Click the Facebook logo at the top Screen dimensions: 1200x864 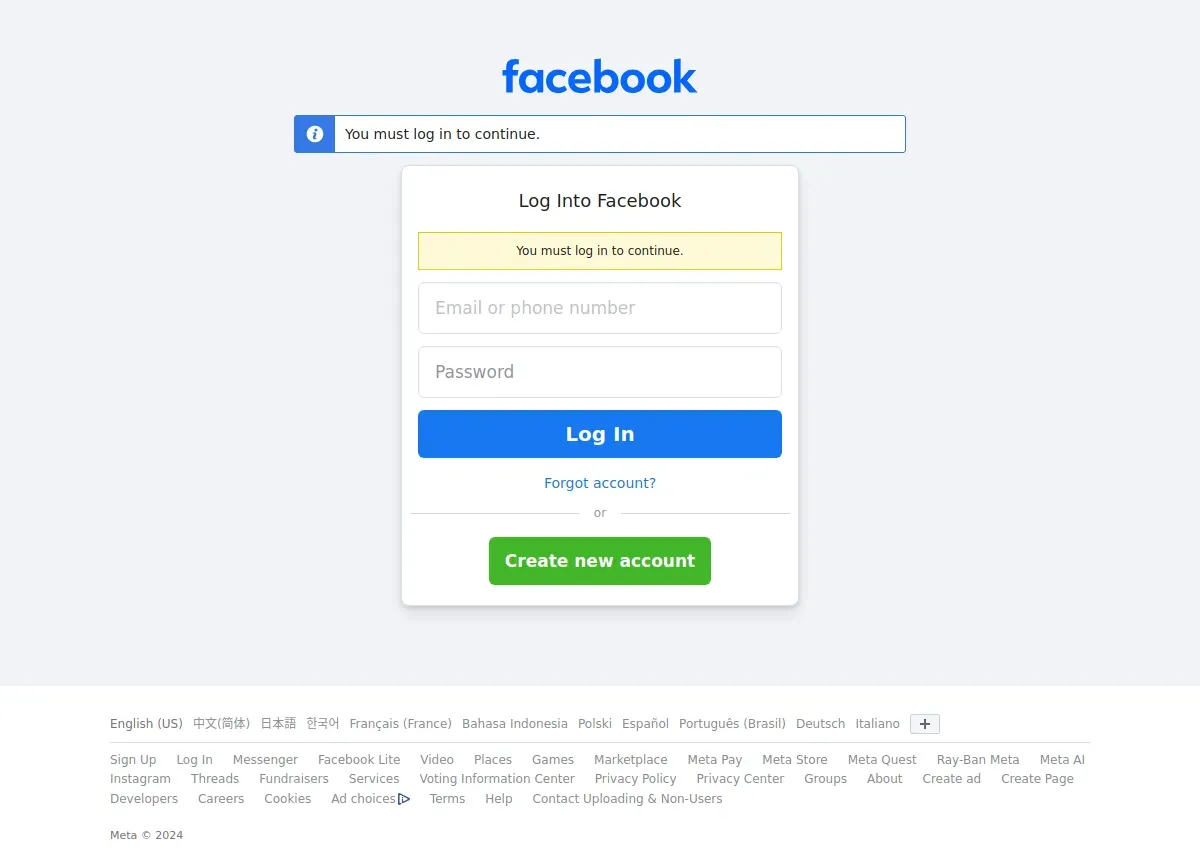coord(600,77)
